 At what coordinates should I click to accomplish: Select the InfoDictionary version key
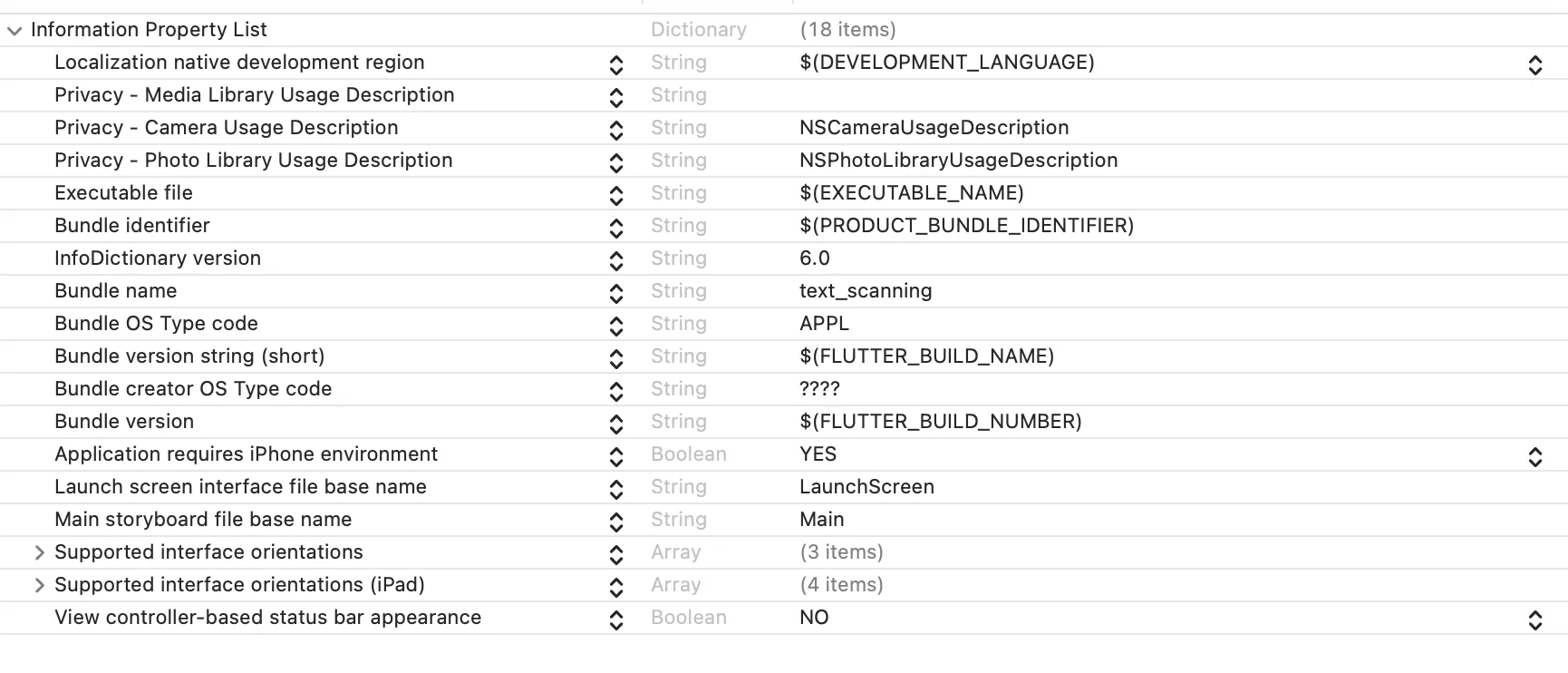pos(158,258)
